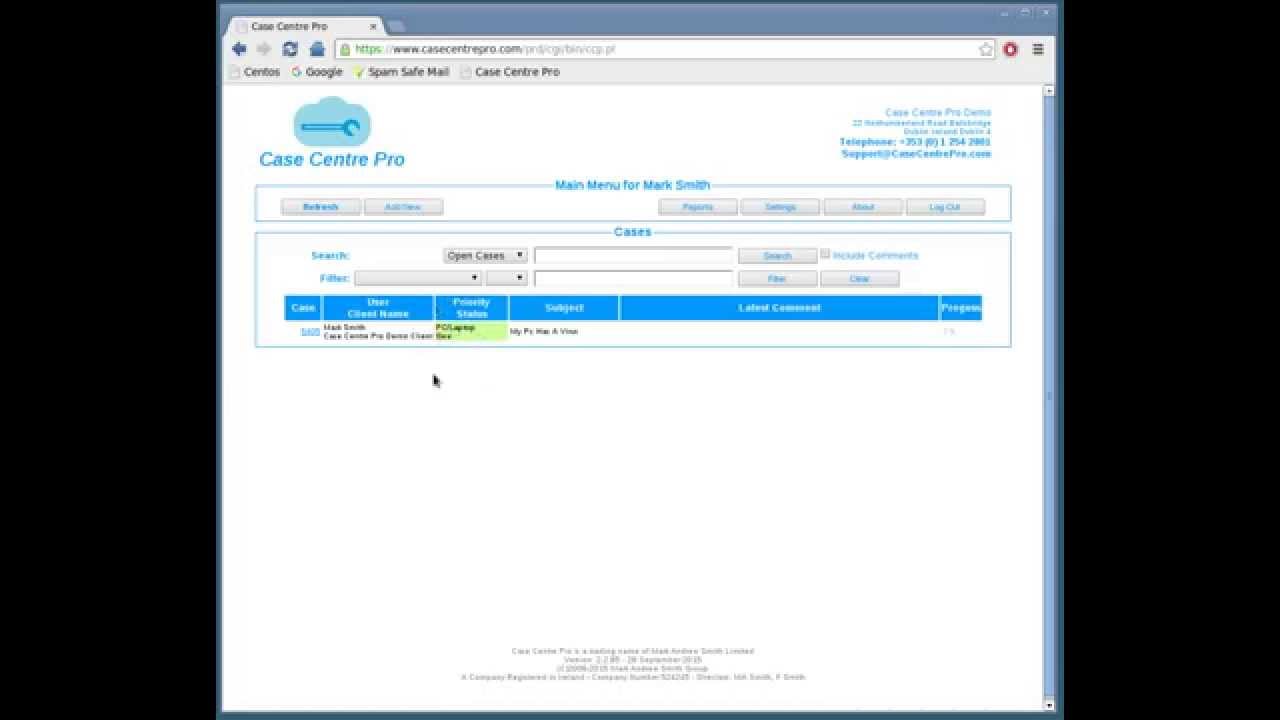The image size is (1280, 720).
Task: Go back with the browser back arrow
Action: coord(239,49)
